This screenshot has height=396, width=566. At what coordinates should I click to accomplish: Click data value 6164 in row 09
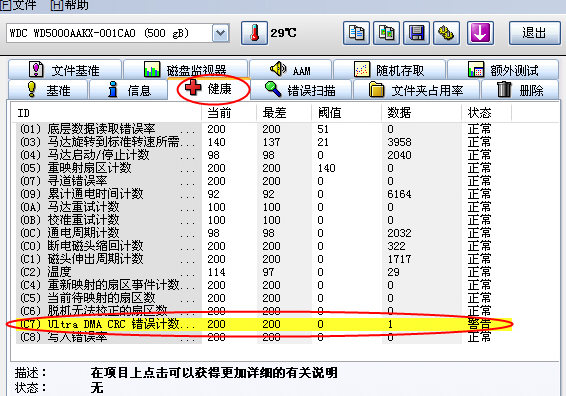click(x=399, y=194)
